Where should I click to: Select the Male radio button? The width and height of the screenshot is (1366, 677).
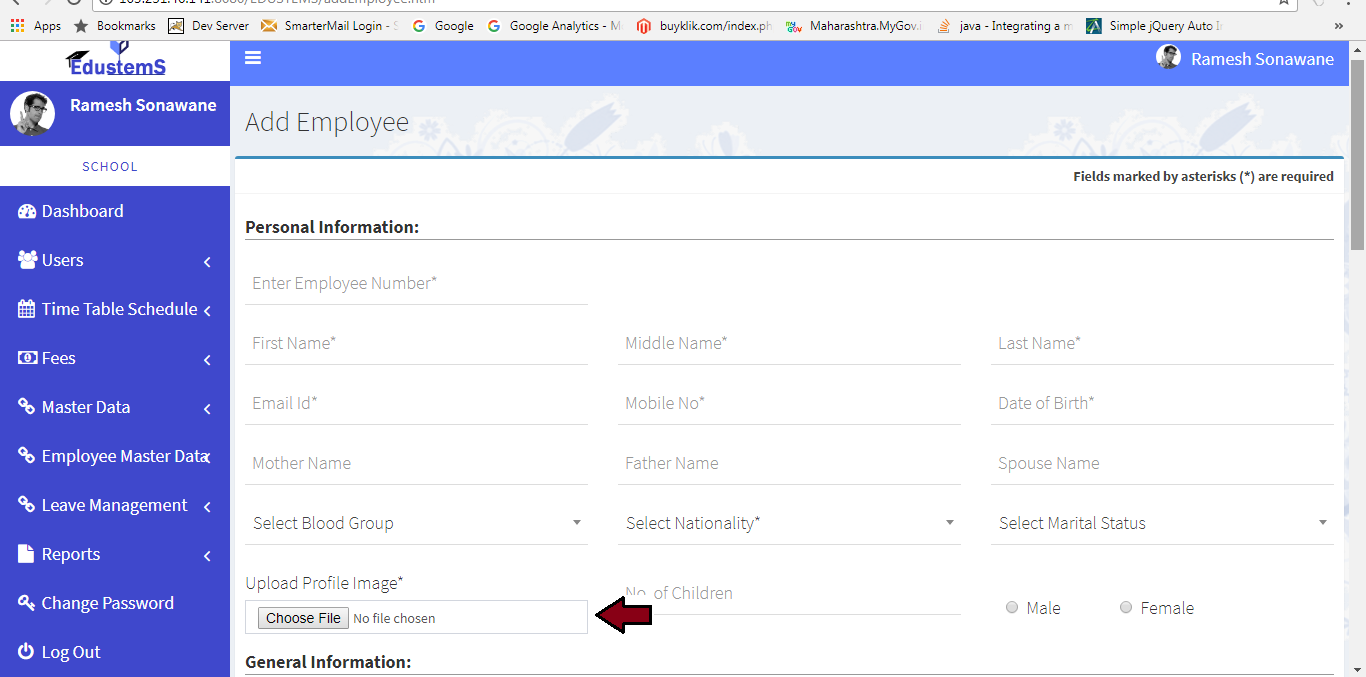pyautogui.click(x=1012, y=607)
